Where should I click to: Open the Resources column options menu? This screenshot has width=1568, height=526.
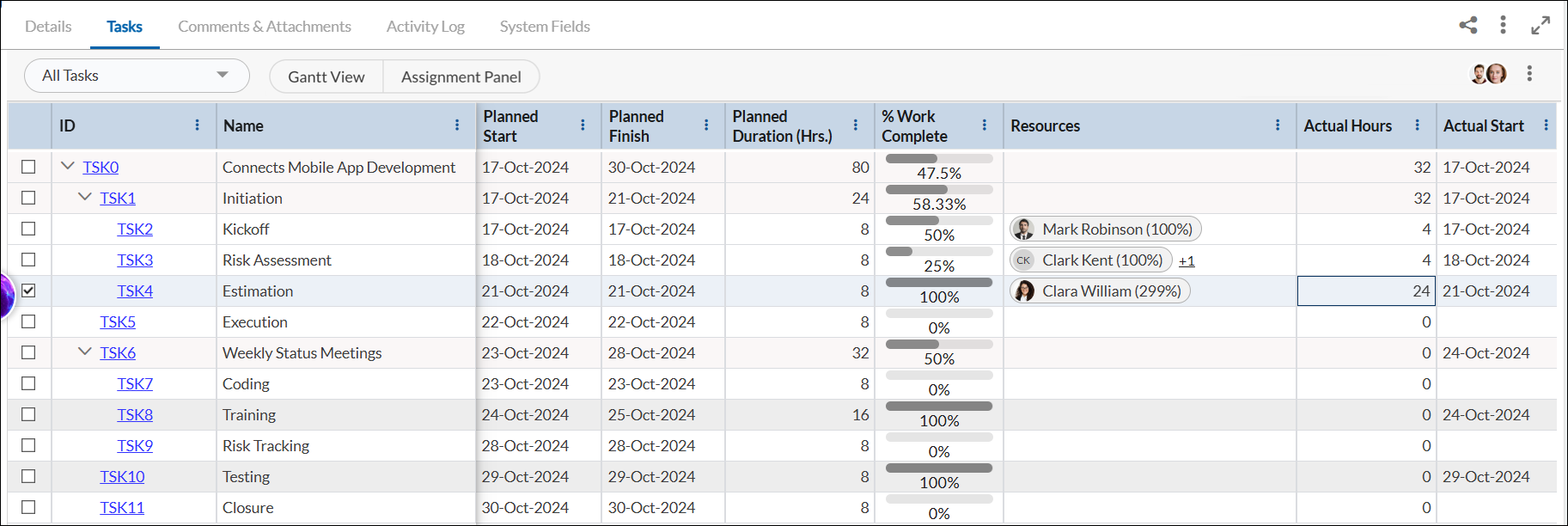(x=1278, y=125)
